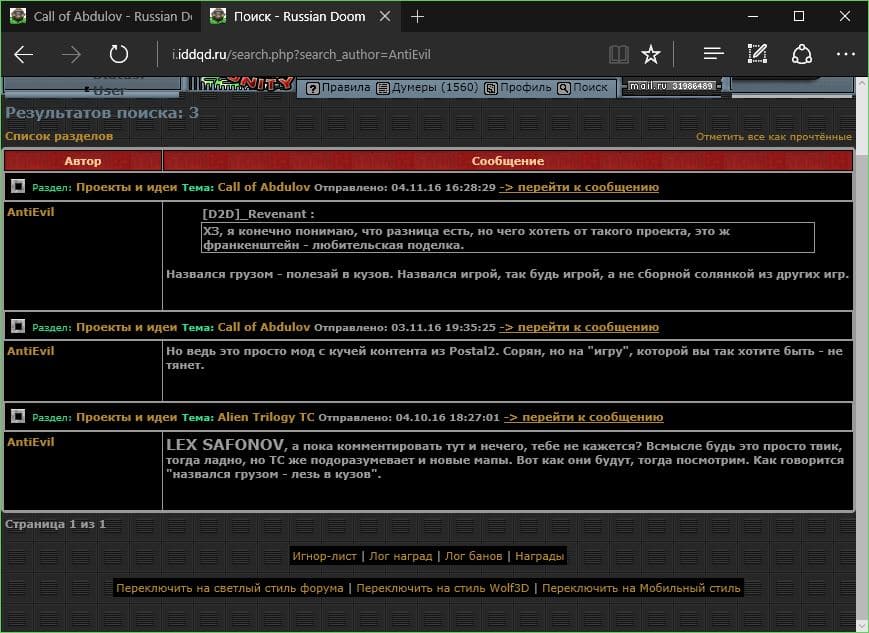Open Поиск forum menu item
This screenshot has width=869, height=633.
coord(582,88)
